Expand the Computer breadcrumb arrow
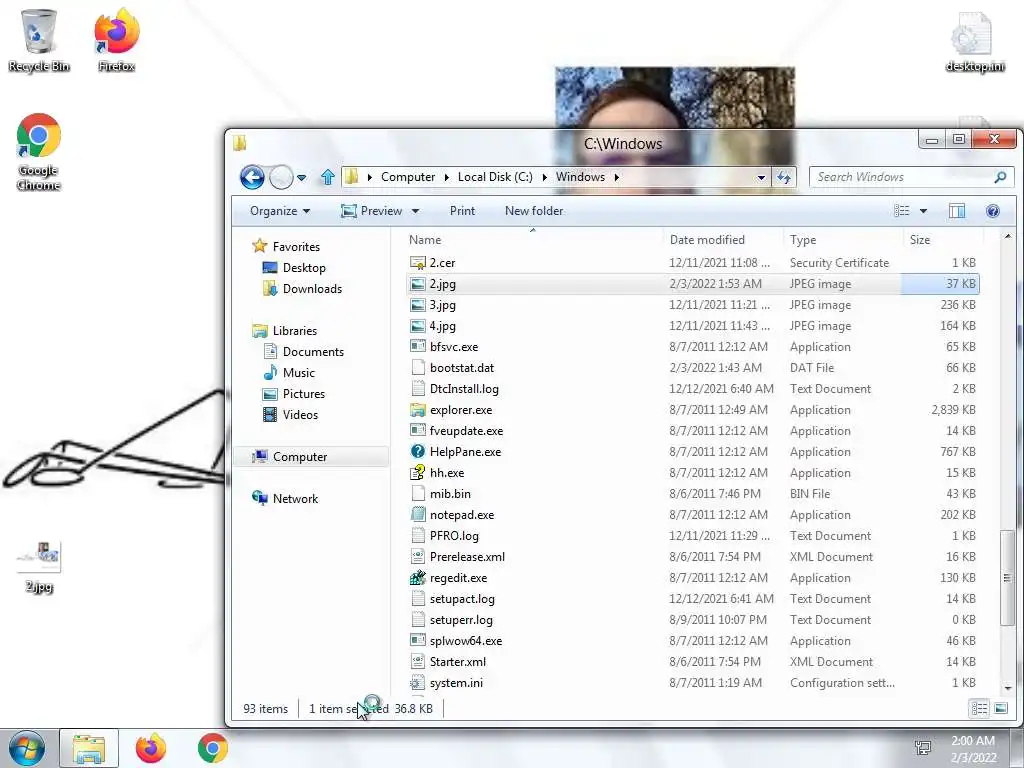 click(447, 177)
